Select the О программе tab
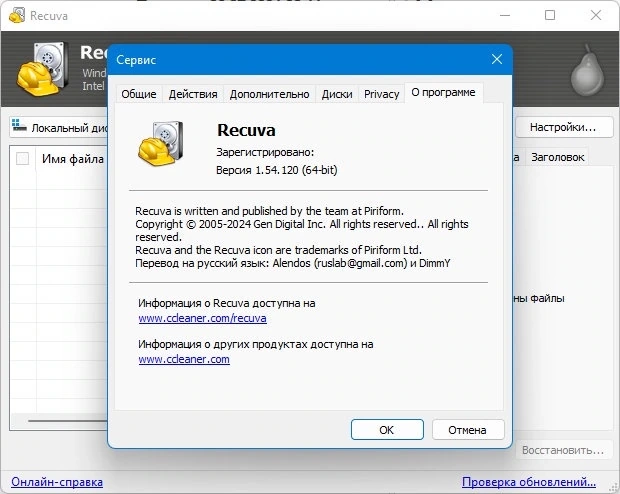This screenshot has height=494, width=620. coord(443,93)
